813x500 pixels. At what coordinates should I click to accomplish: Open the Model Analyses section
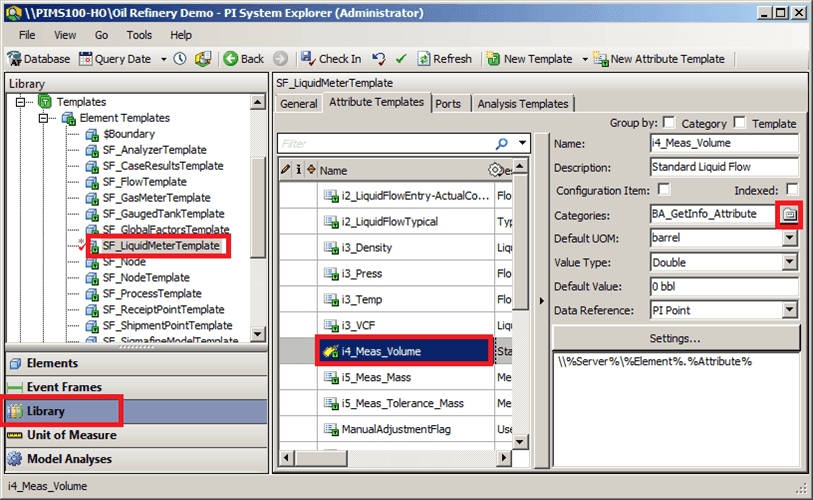(137, 459)
